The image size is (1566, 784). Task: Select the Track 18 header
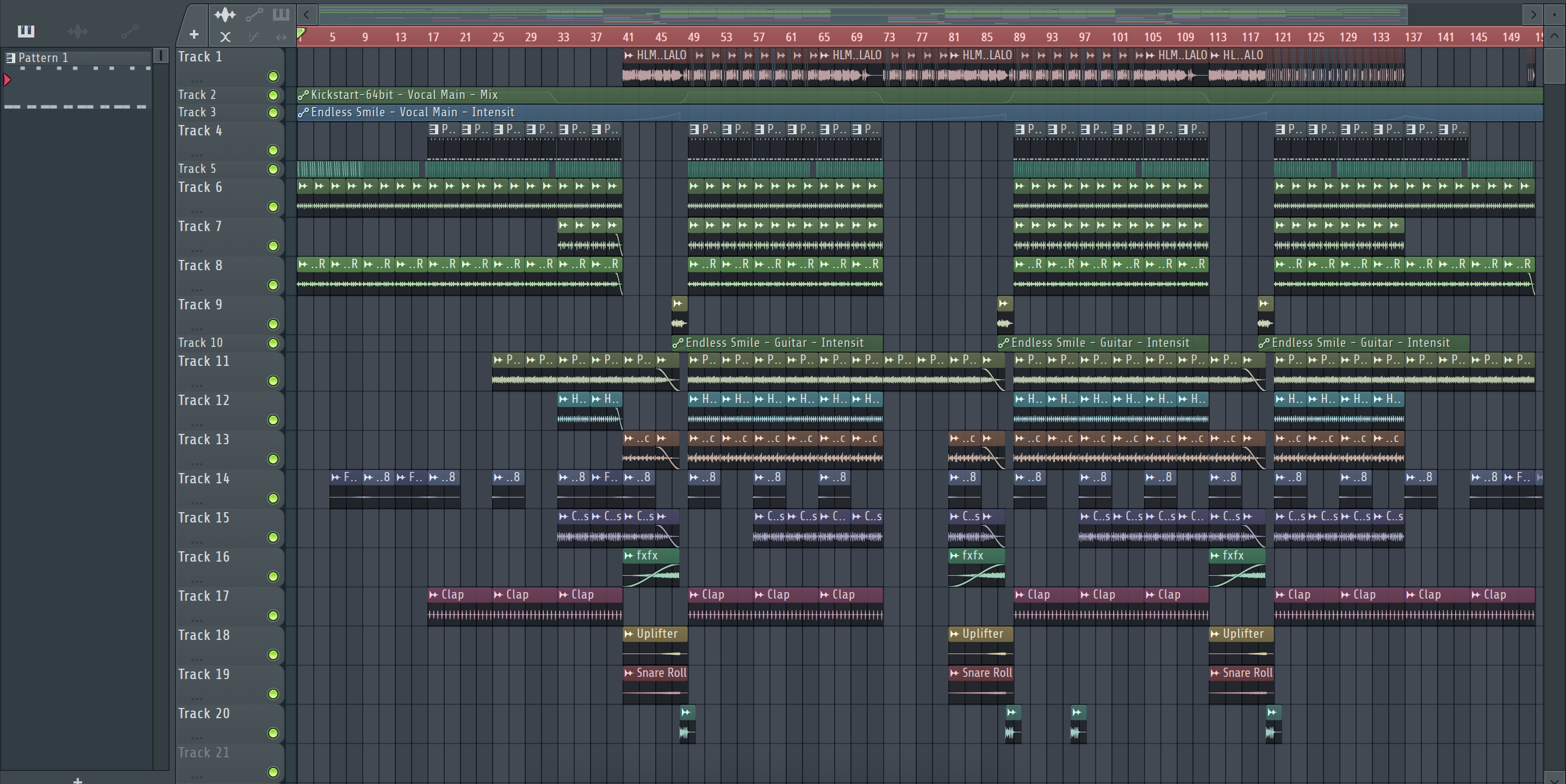point(230,645)
